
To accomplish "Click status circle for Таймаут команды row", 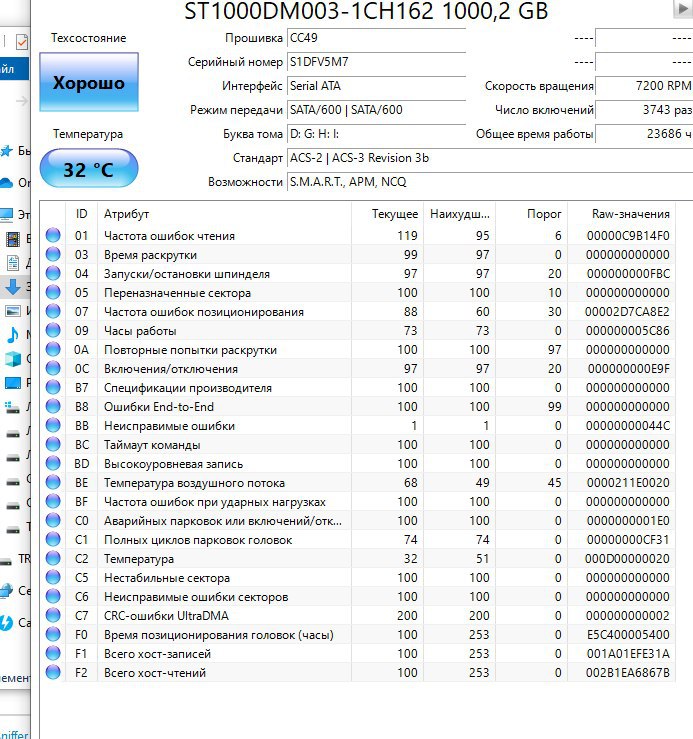I will pyautogui.click(x=53, y=444).
